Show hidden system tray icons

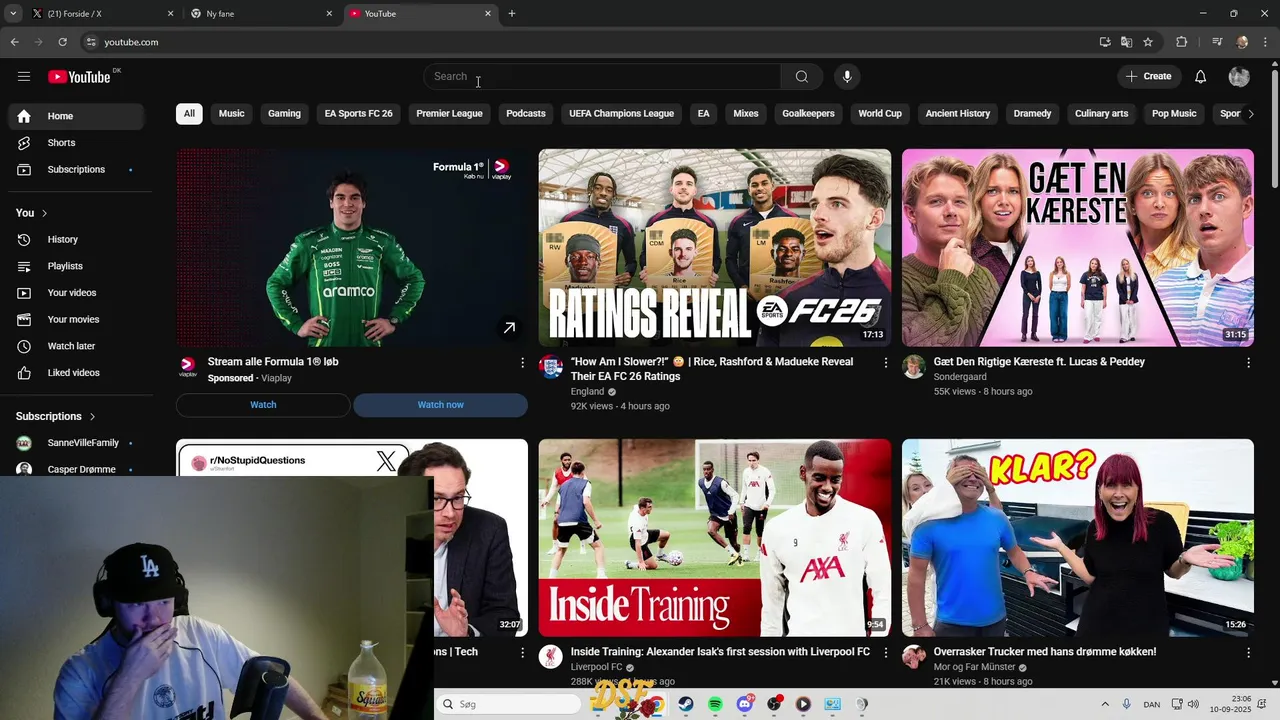(1105, 704)
